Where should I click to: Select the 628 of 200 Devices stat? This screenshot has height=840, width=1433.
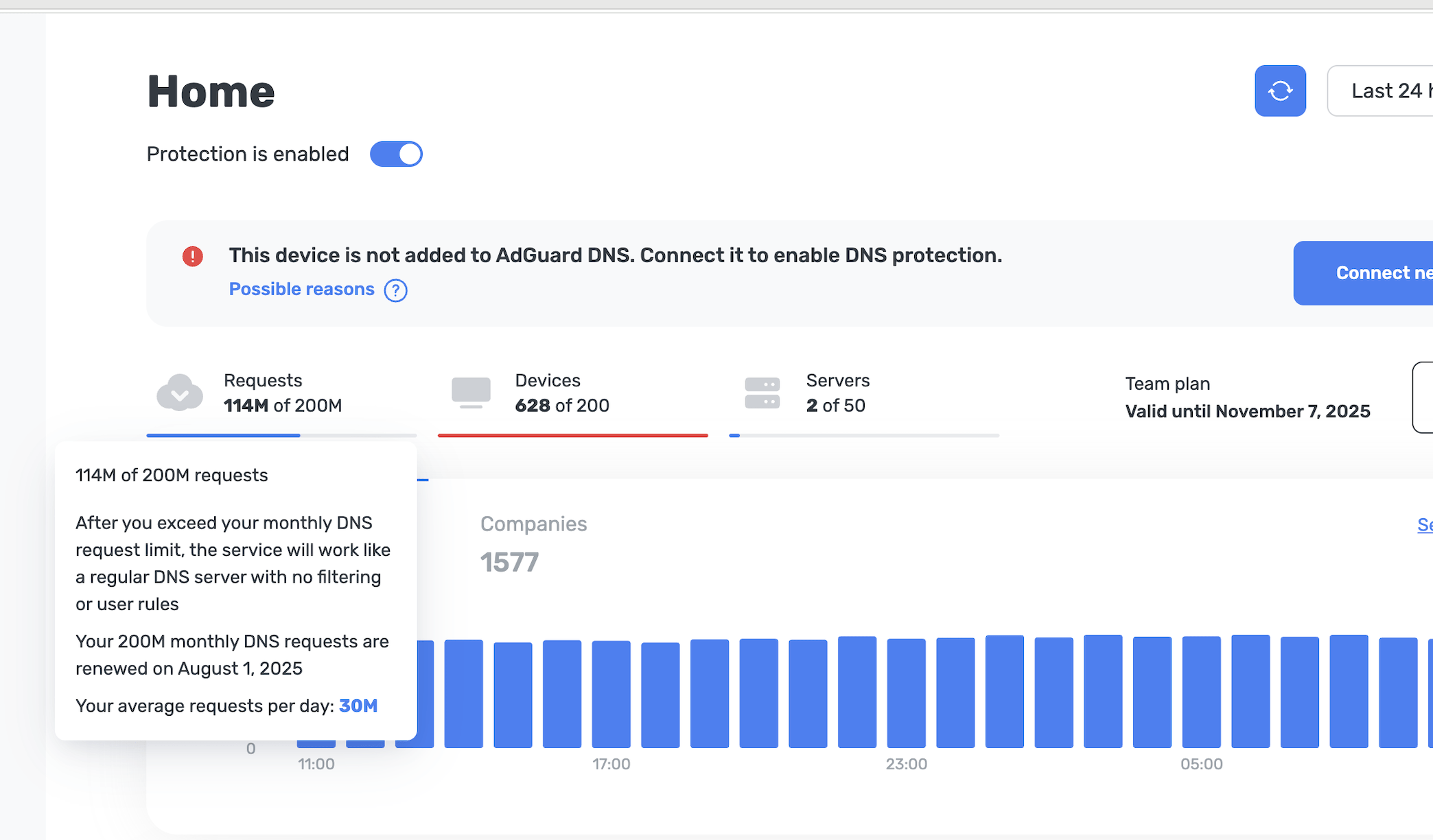[561, 406]
